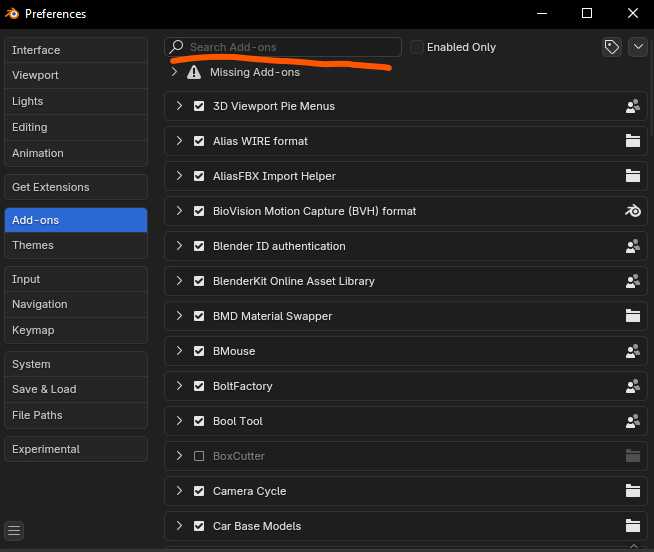This screenshot has width=654, height=552.
Task: Uncheck the Alias WIRE format add-on
Action: 199,141
